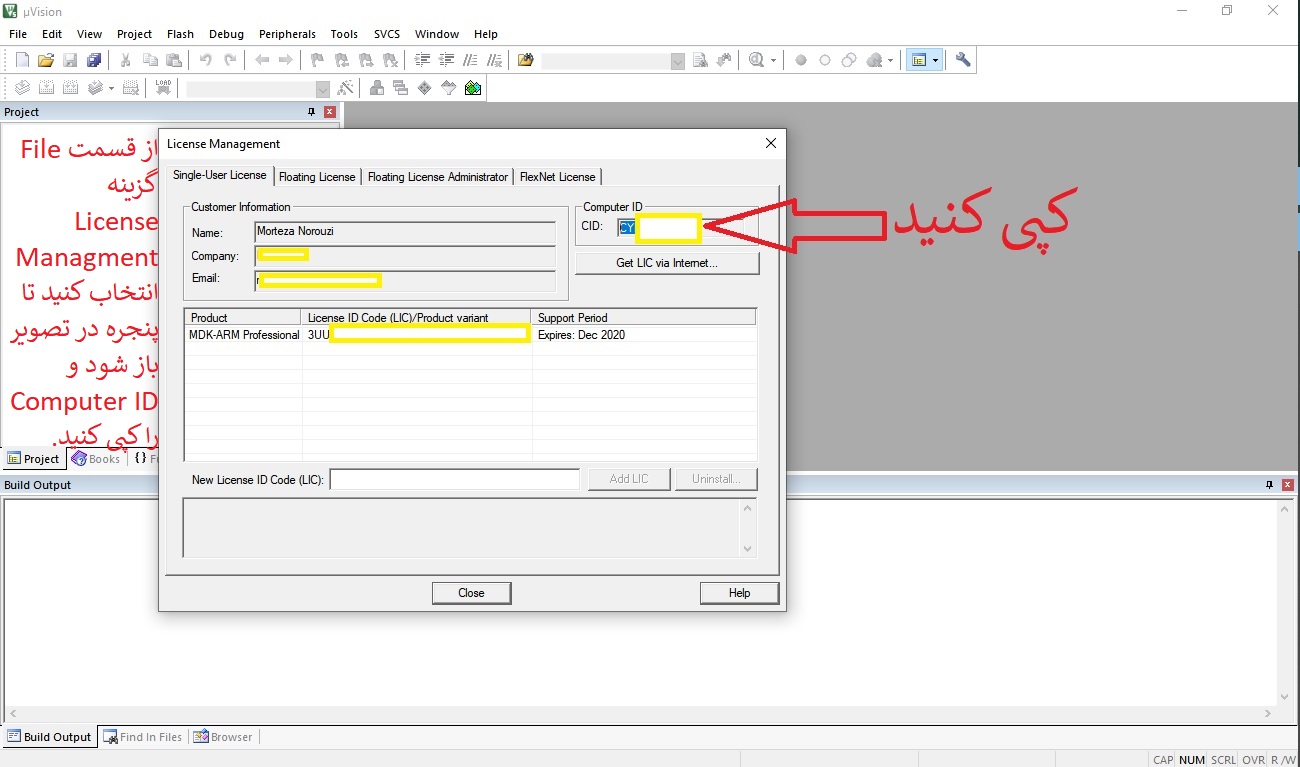Open the Pack Installer icon
Viewport: 1300px width, 767px height.
click(473, 88)
